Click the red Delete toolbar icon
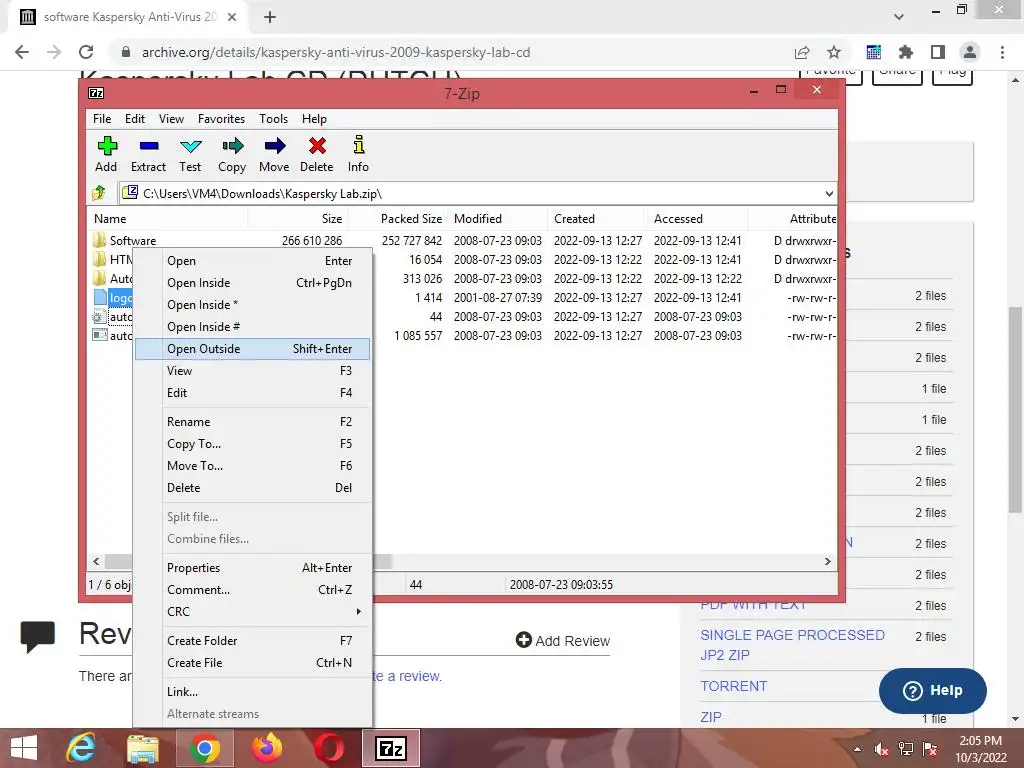 [317, 146]
